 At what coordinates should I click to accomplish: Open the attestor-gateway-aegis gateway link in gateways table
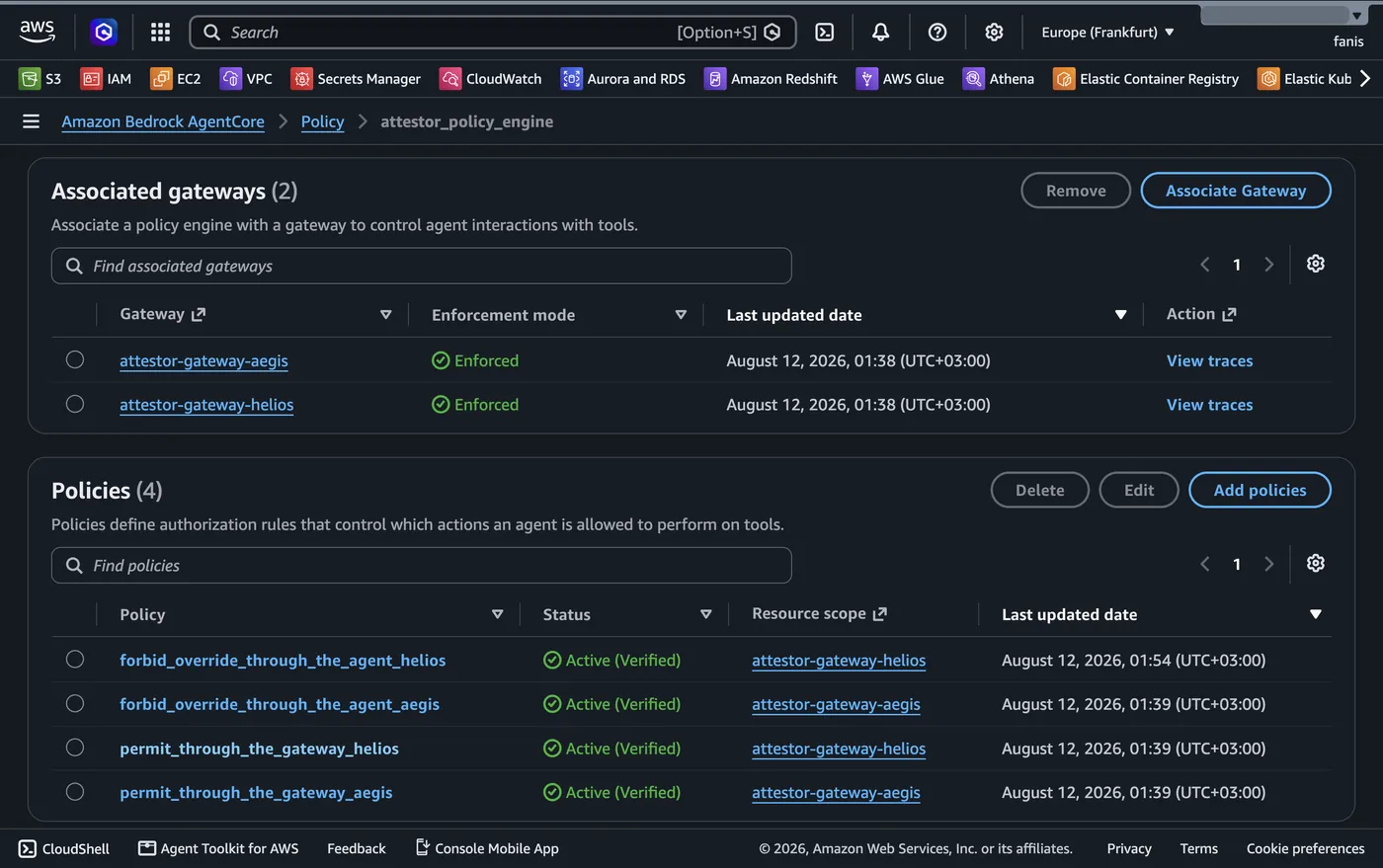[x=203, y=360]
